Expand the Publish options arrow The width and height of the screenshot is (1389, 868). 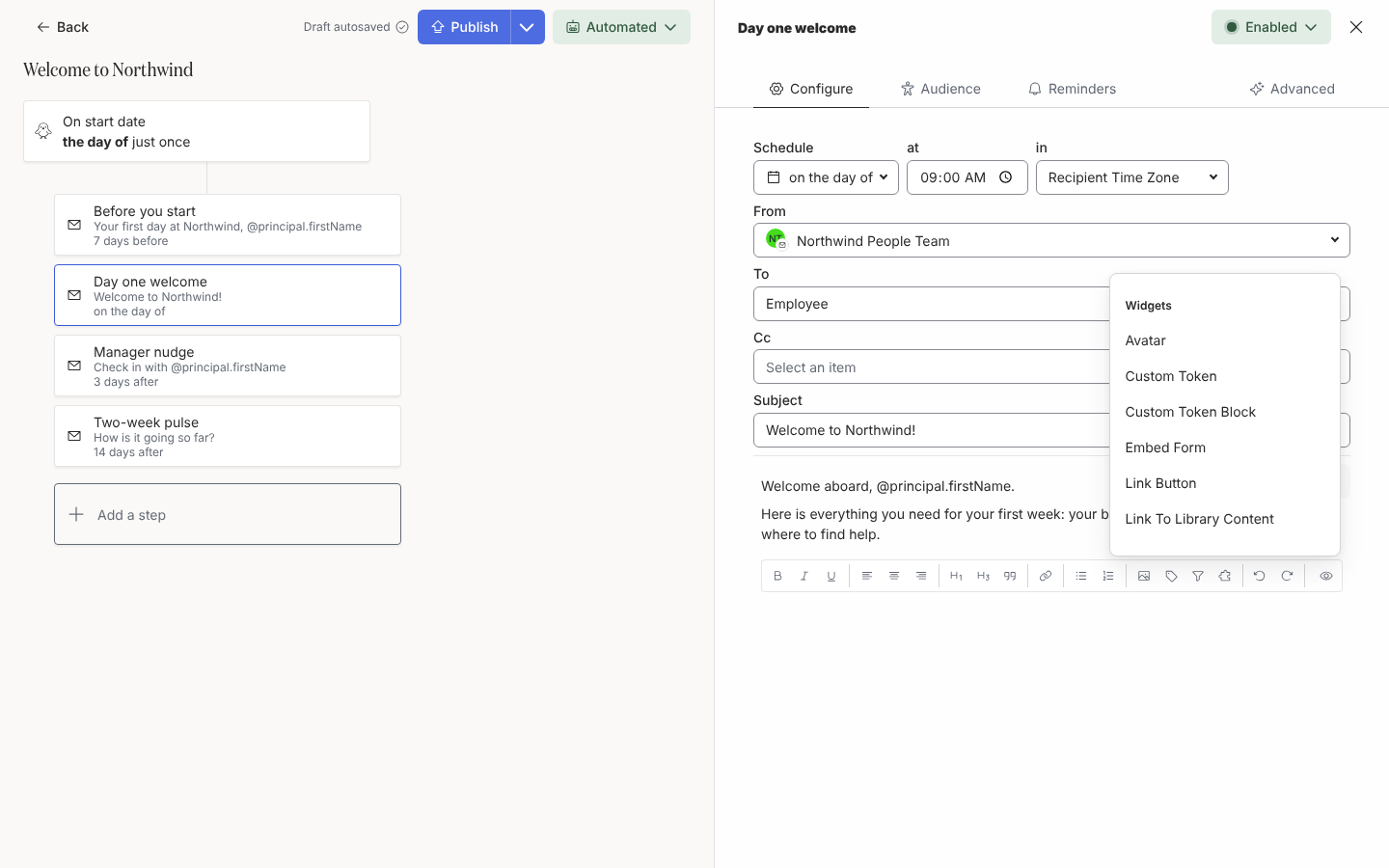coord(527,27)
